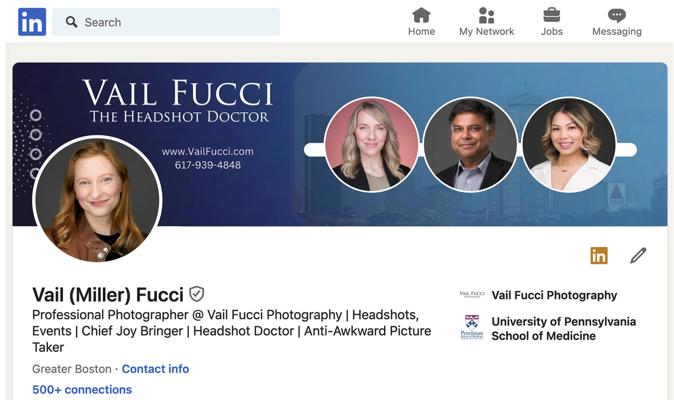The image size is (674, 400).
Task: Open the Jobs briefcase icon
Action: coord(551,15)
